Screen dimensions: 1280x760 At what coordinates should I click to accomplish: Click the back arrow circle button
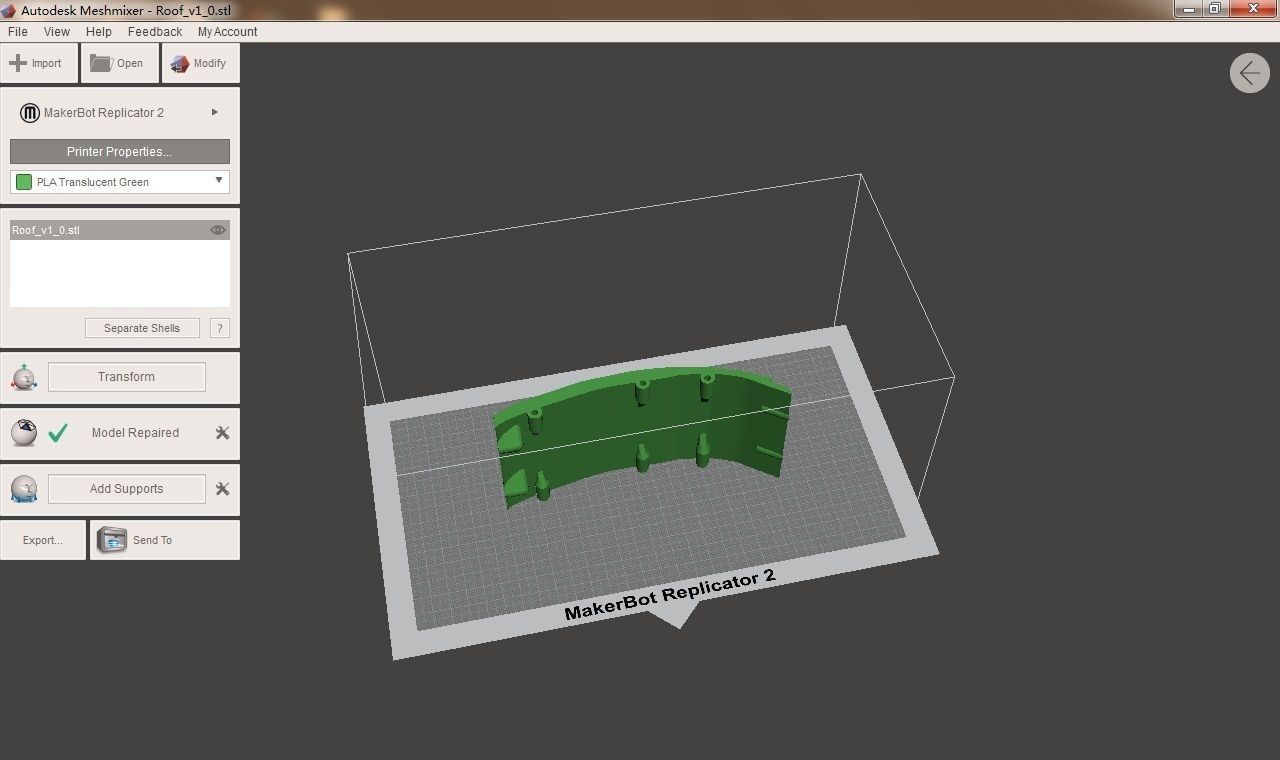point(1250,73)
